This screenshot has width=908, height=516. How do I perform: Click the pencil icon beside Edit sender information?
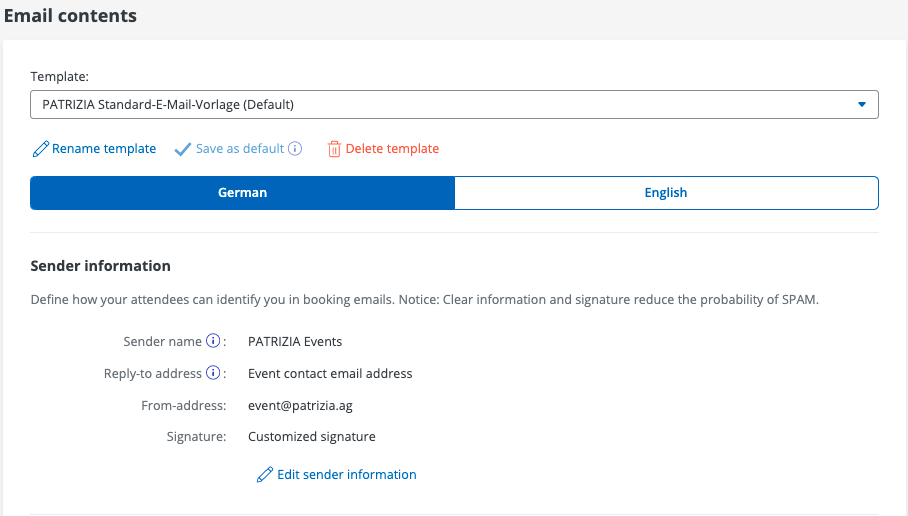click(264, 475)
